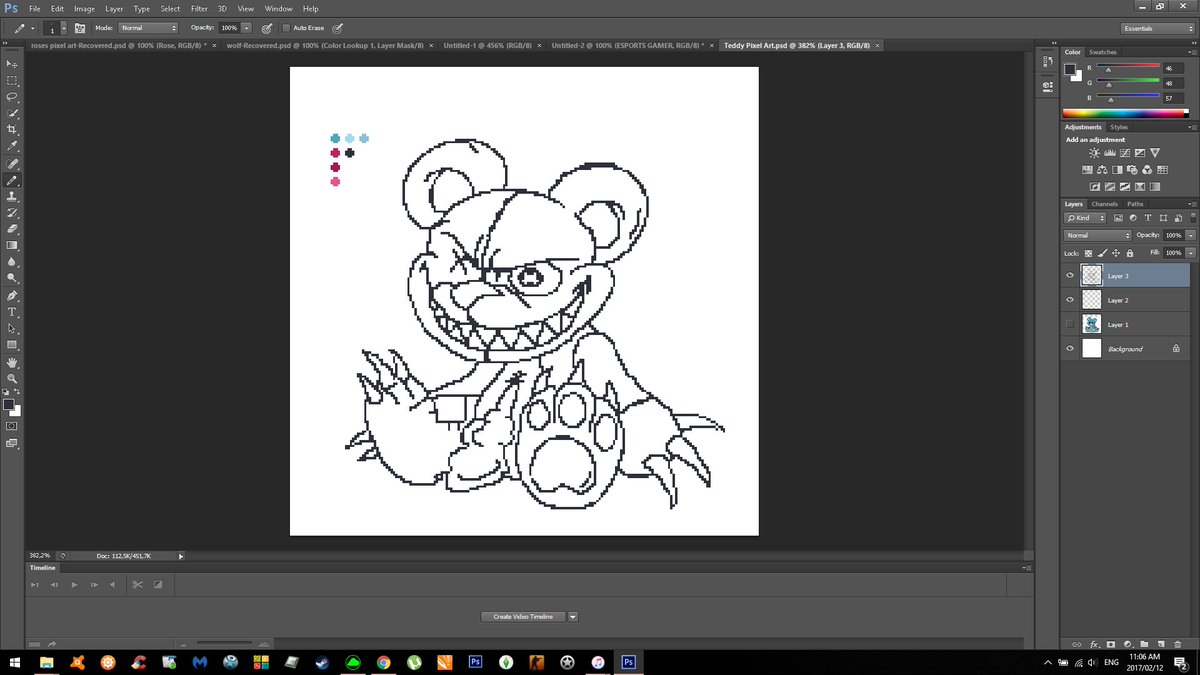
Task: Switch to the Swatches tab
Action: pyautogui.click(x=1103, y=52)
